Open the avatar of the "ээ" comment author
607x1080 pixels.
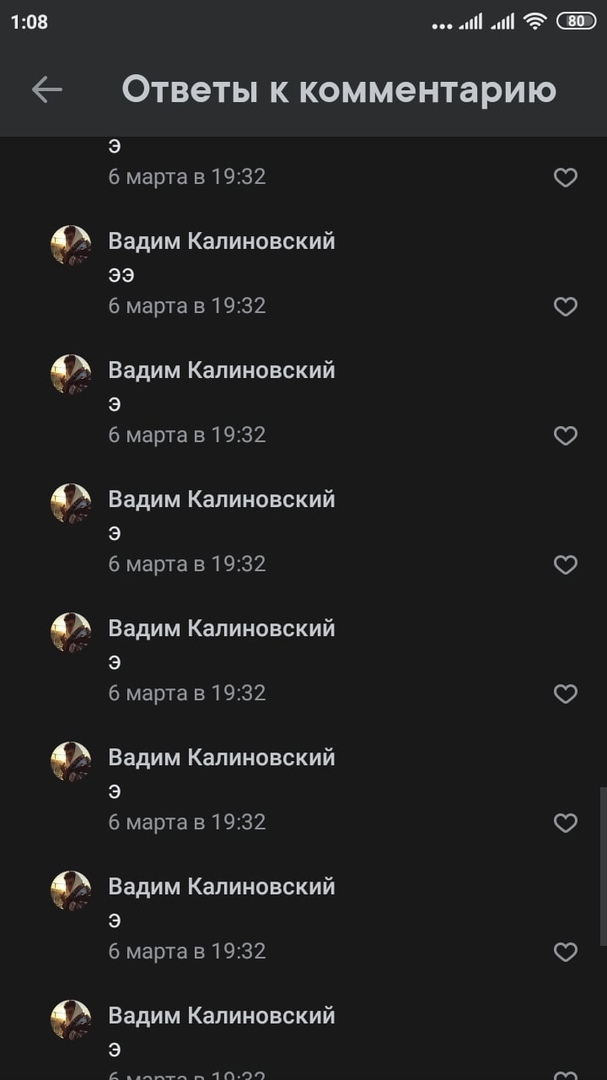[x=71, y=245]
